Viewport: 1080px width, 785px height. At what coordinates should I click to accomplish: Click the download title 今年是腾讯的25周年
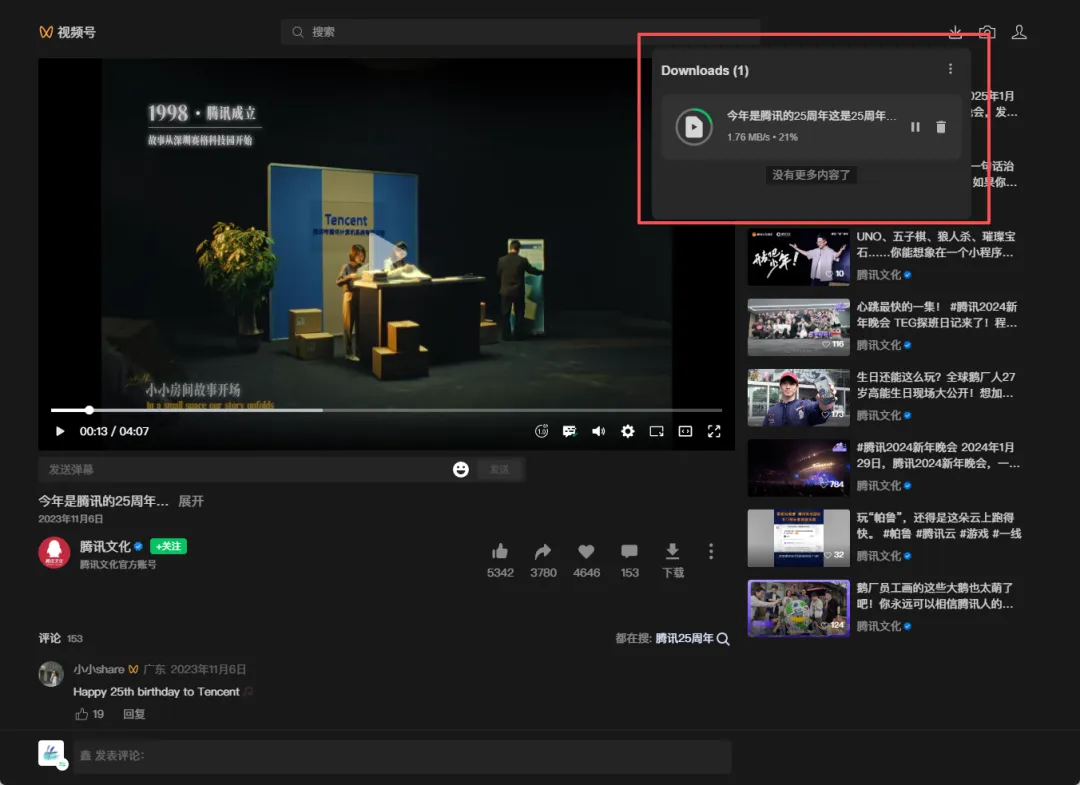coord(811,116)
